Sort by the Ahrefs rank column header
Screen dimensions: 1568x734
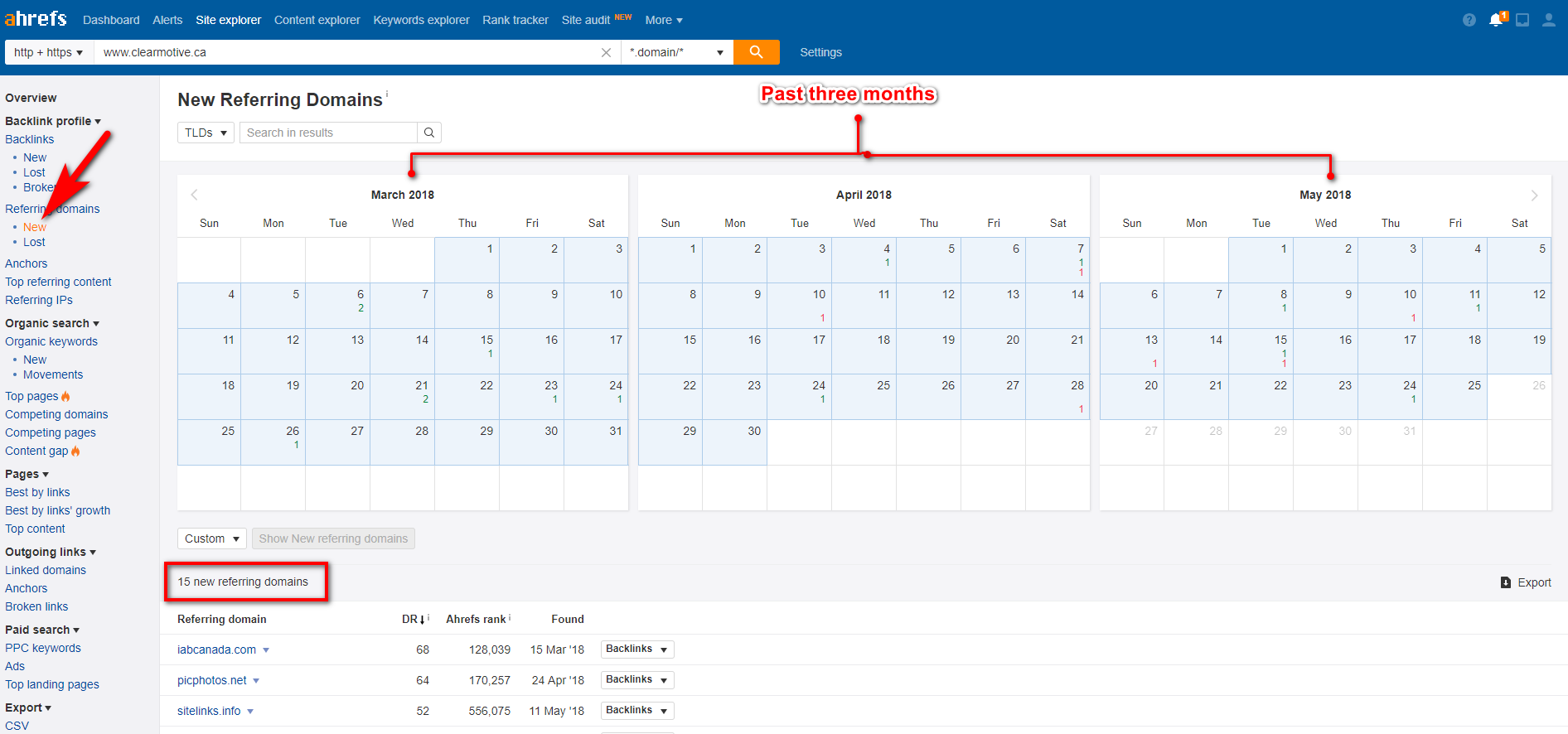click(477, 619)
